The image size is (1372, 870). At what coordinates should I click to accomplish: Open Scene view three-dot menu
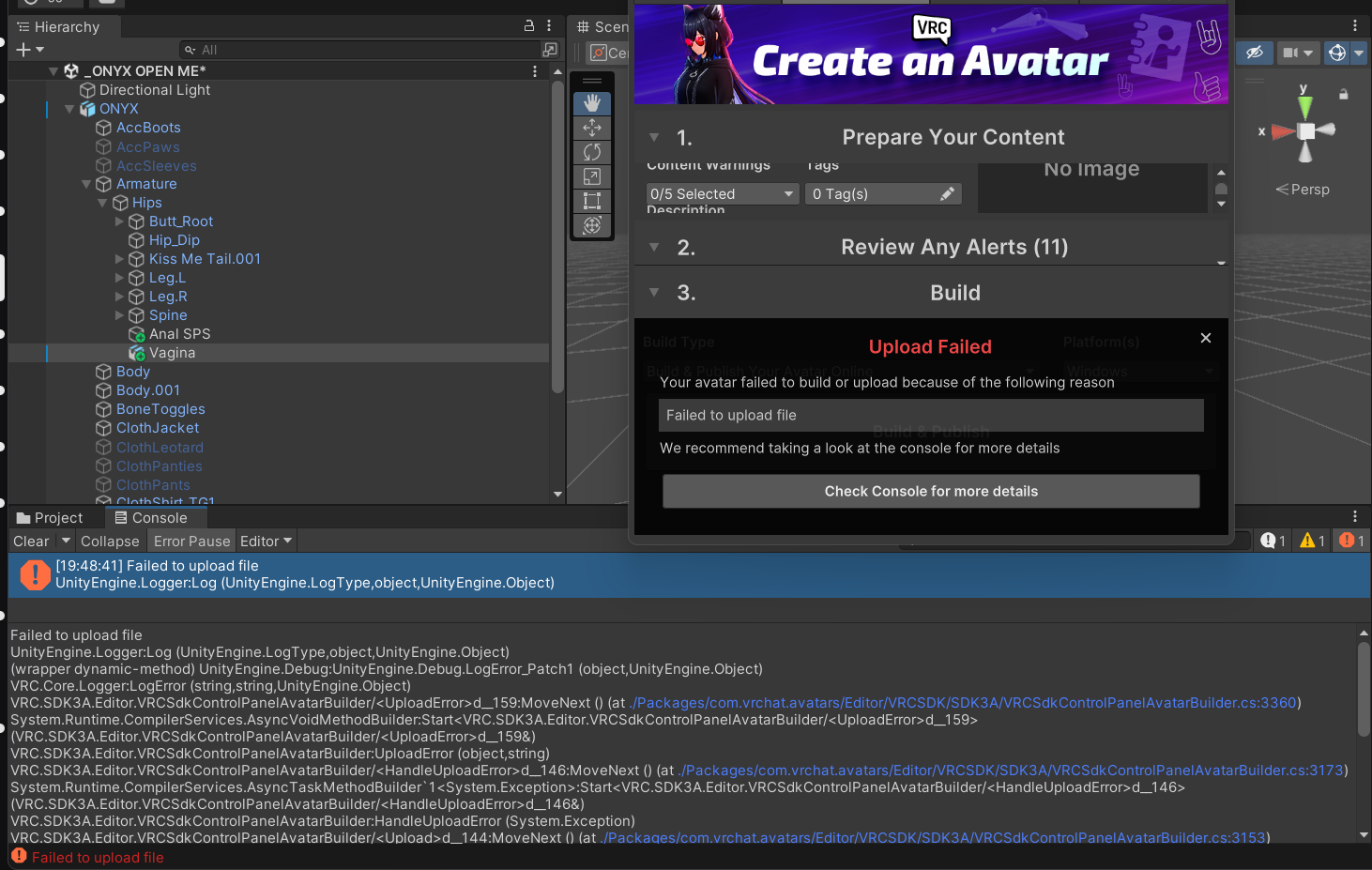[x=1355, y=26]
